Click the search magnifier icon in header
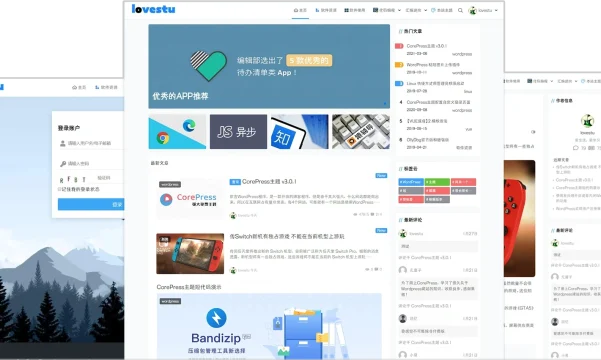Viewport: 601px width, 360px height. (460, 10)
